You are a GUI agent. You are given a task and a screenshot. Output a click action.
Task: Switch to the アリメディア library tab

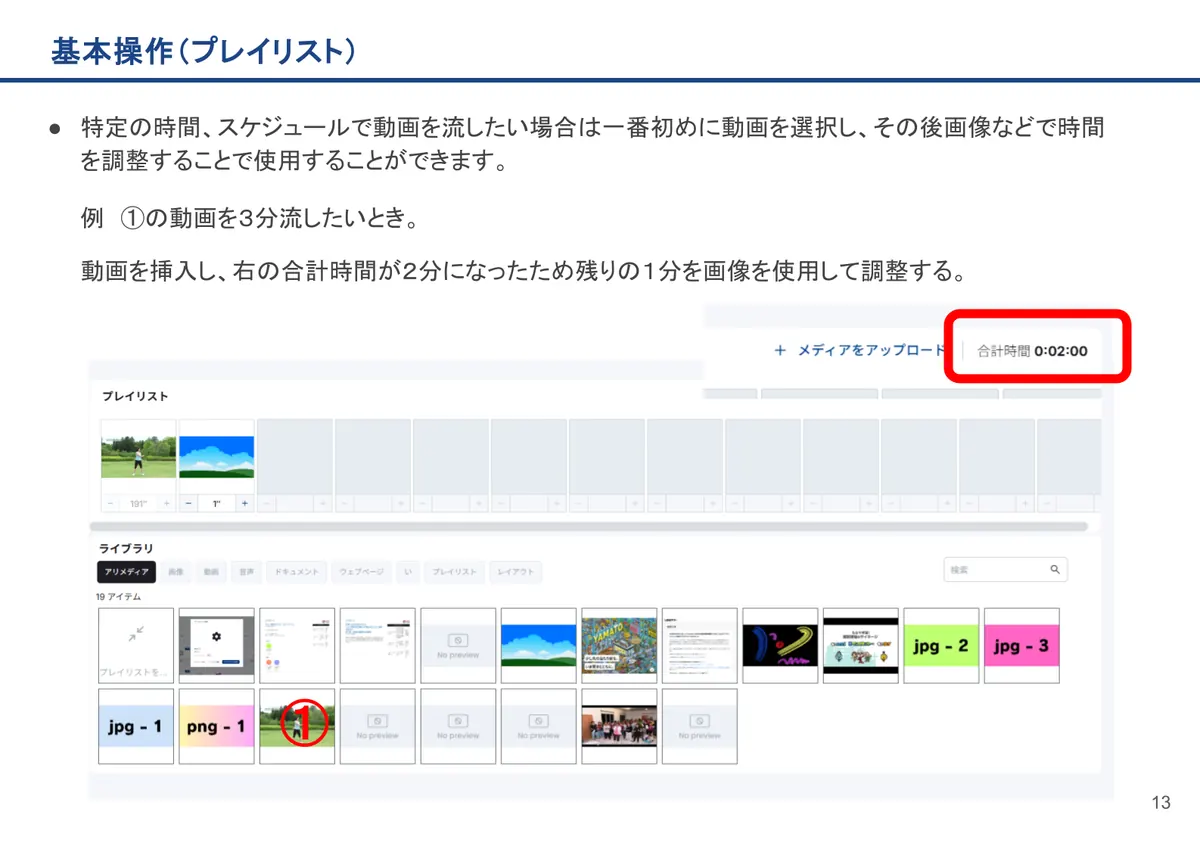[x=127, y=572]
